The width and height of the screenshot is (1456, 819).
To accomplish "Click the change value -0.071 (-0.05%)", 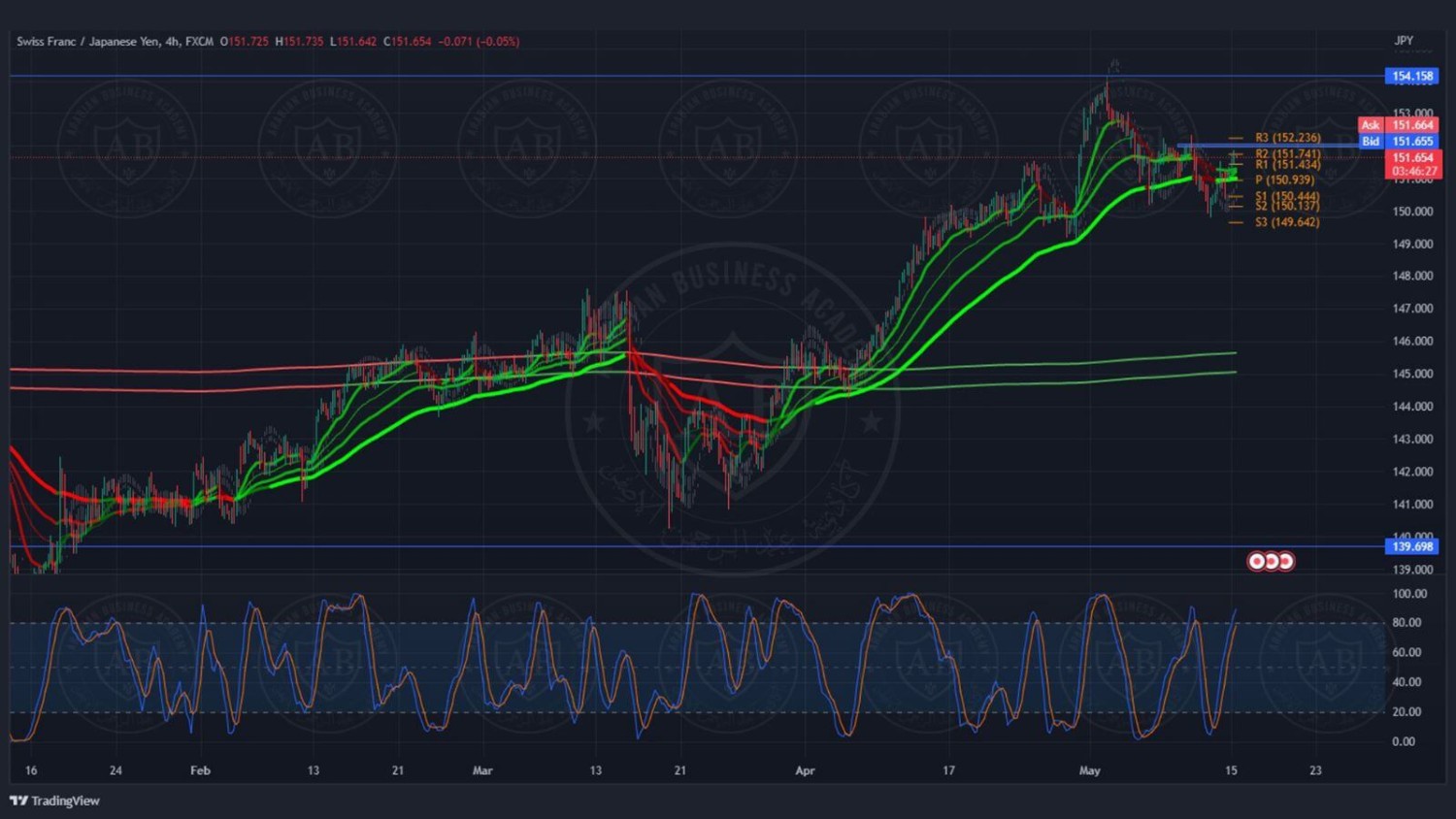I will click(x=479, y=42).
